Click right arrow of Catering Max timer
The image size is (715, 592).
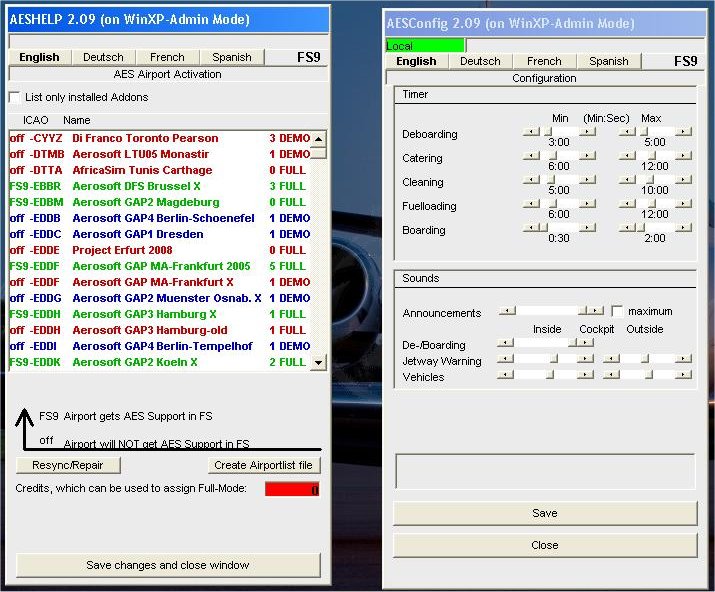pyautogui.click(x=683, y=155)
